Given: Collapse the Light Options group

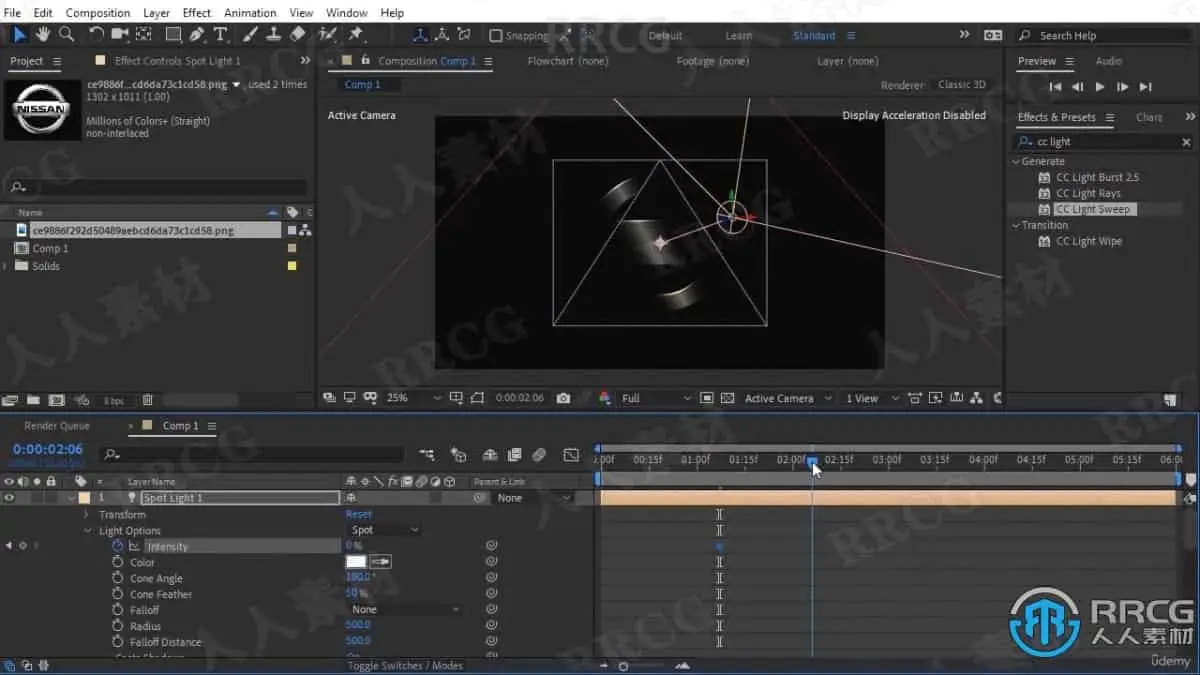Looking at the screenshot, I should (x=86, y=530).
